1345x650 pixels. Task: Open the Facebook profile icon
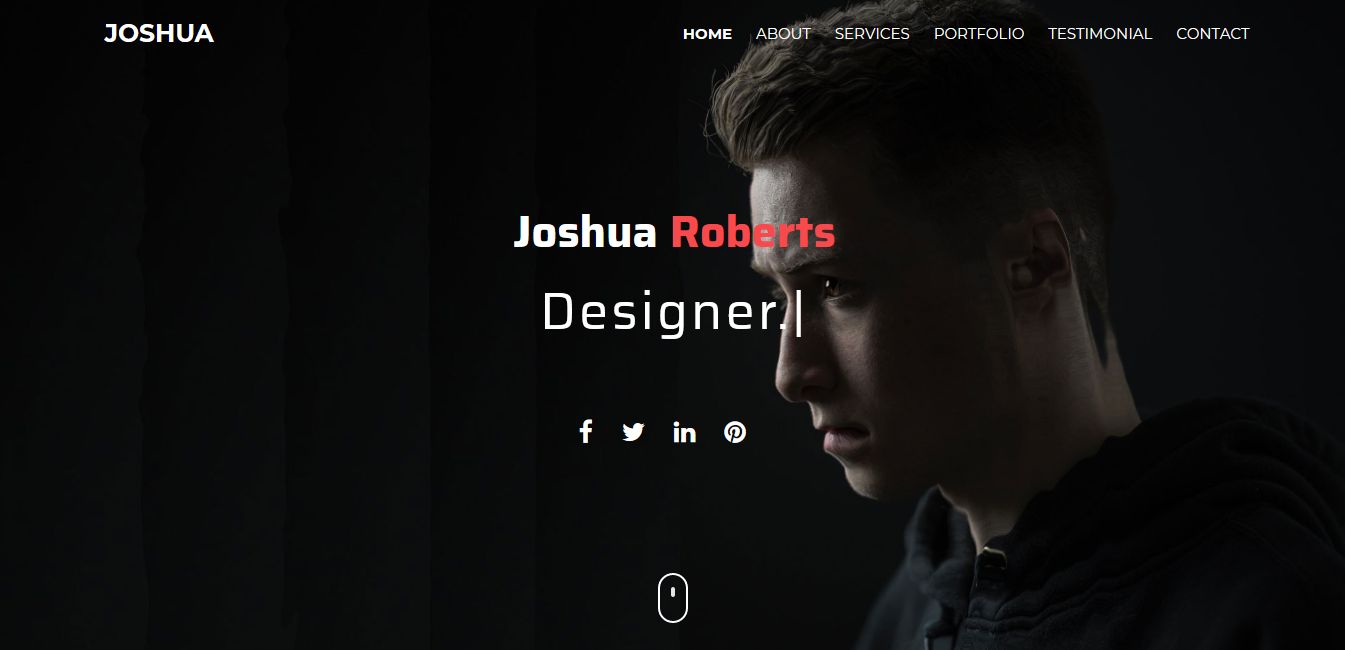(x=586, y=432)
